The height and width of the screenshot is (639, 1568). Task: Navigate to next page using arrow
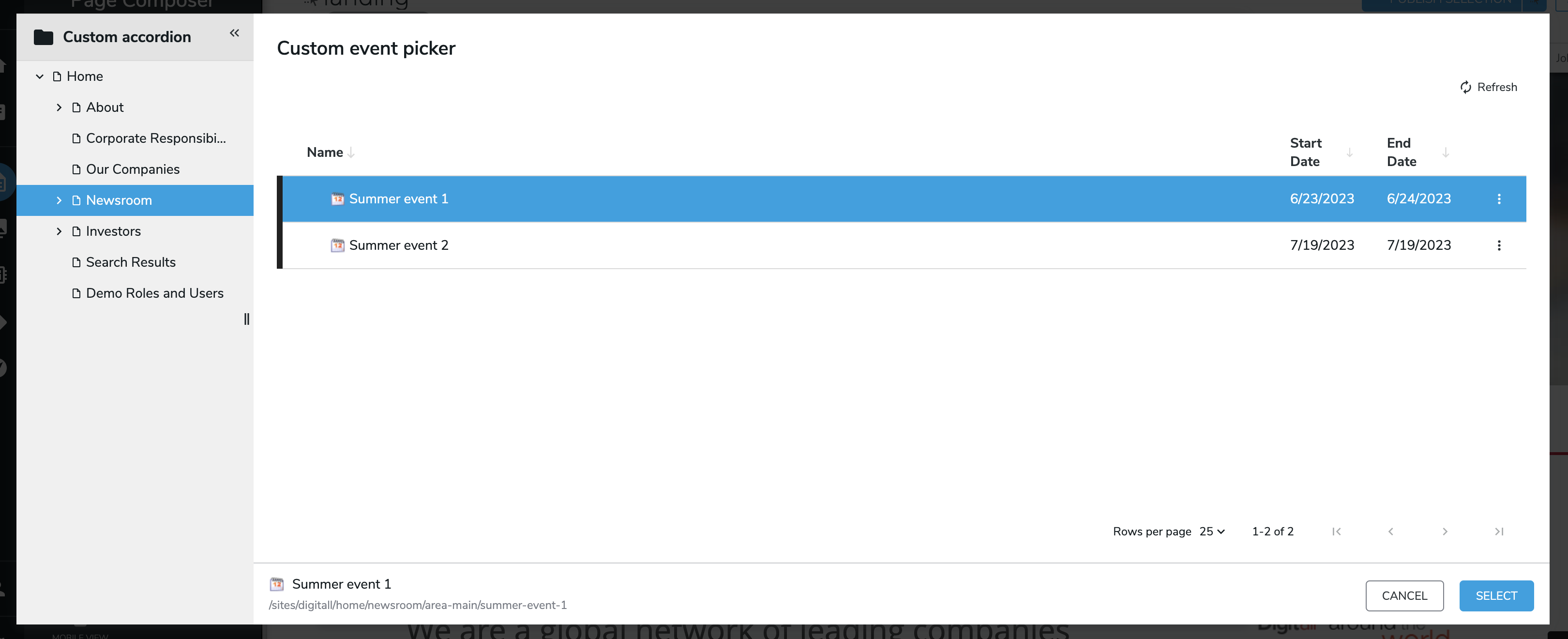tap(1445, 531)
